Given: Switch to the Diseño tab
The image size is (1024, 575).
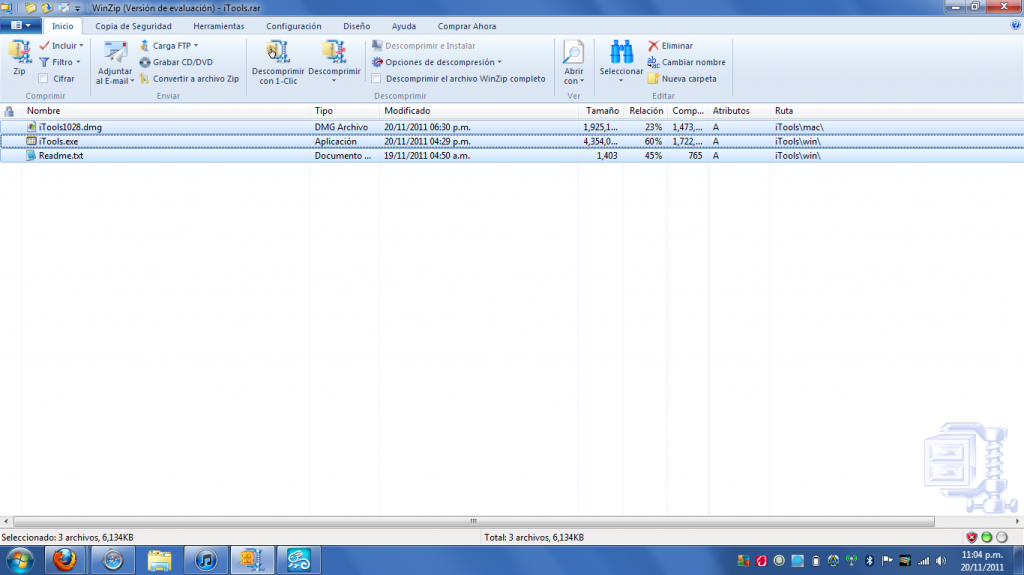Looking at the screenshot, I should 357,26.
